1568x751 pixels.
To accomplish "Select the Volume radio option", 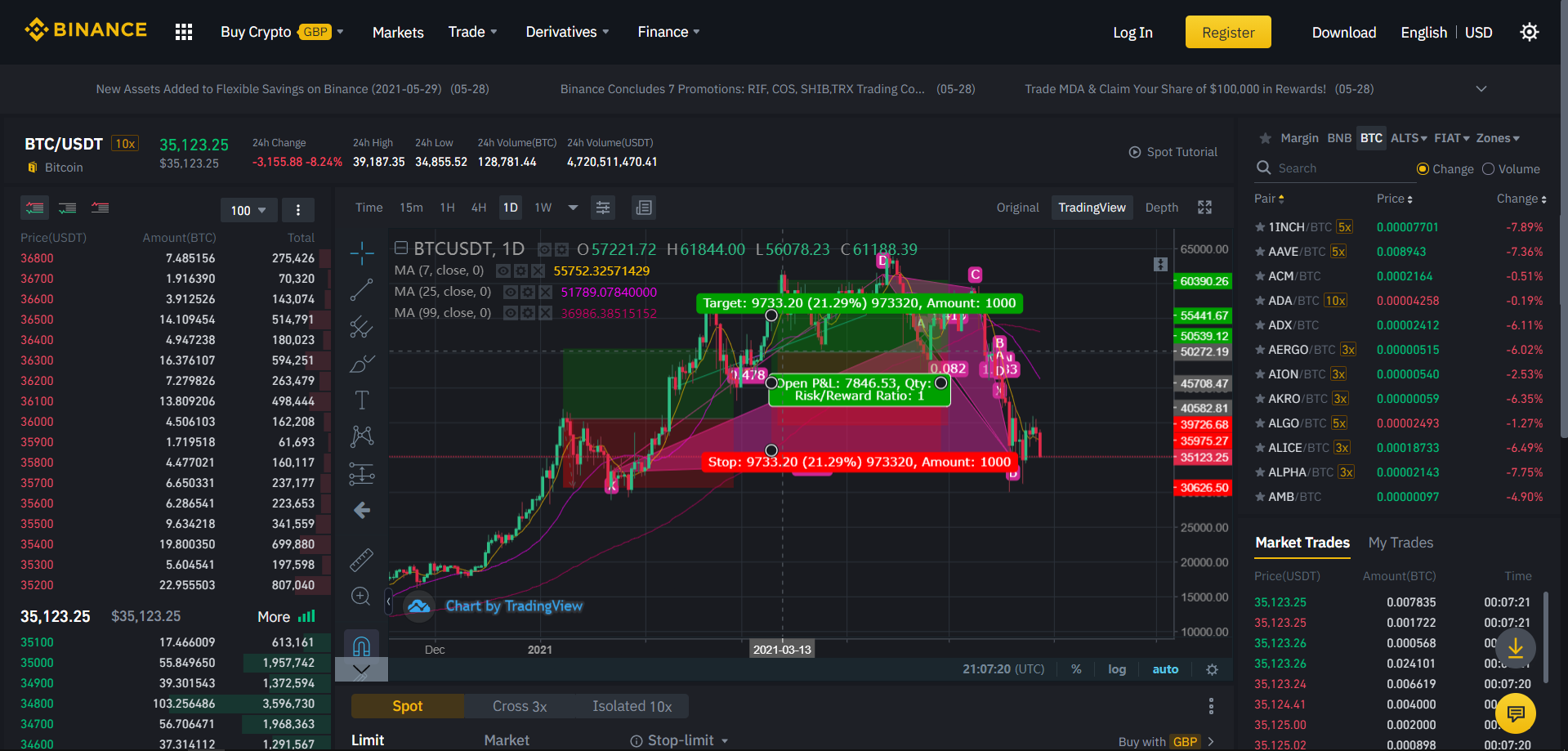I will (1488, 169).
